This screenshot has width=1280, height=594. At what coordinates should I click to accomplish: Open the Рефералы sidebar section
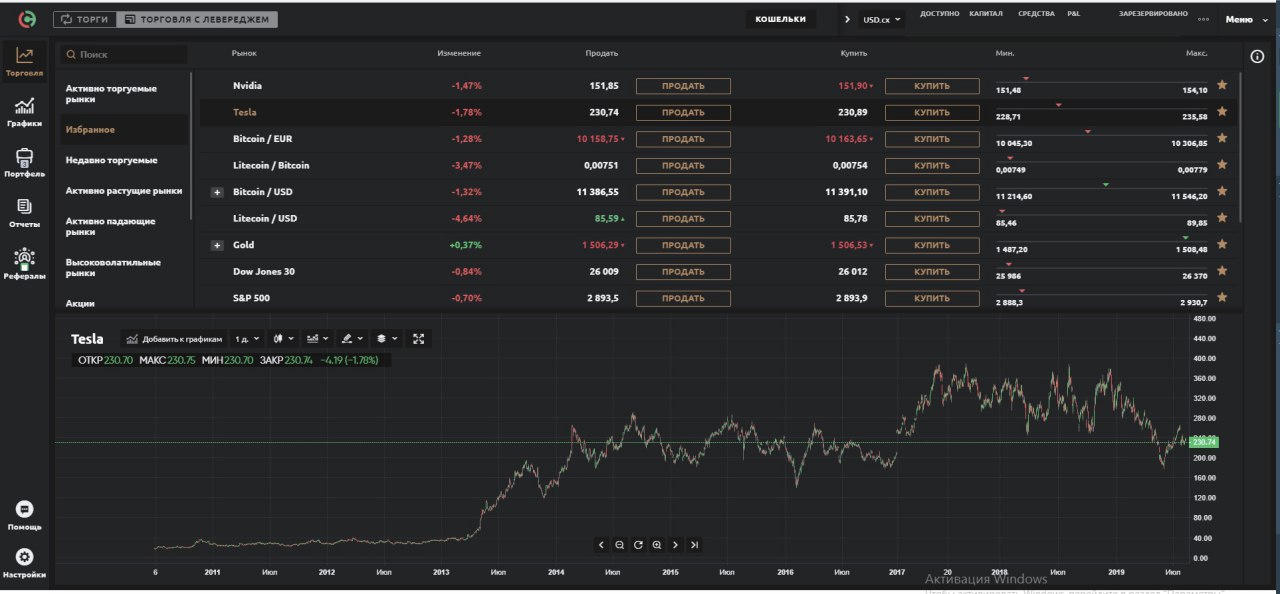(x=25, y=263)
